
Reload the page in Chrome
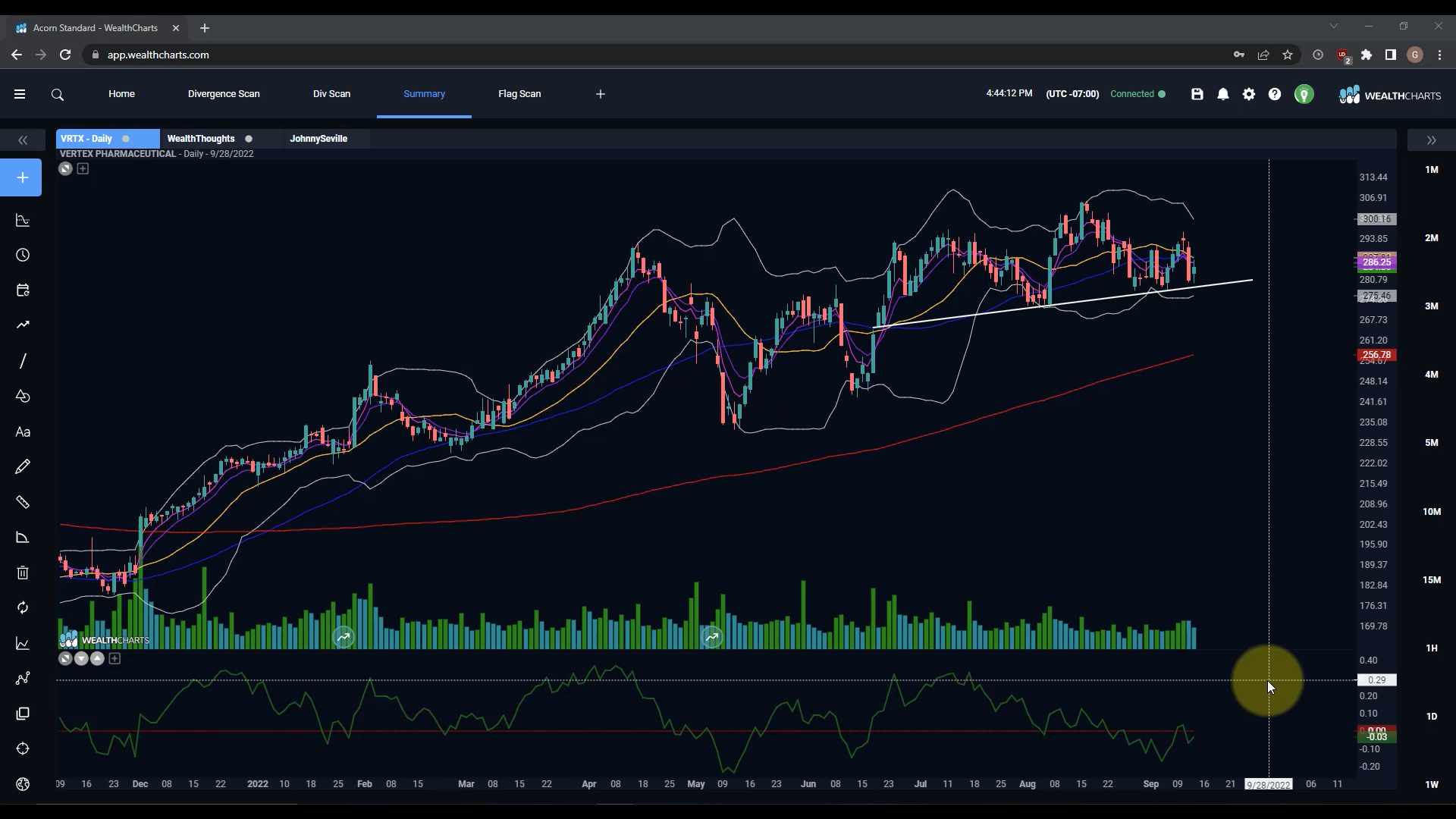pyautogui.click(x=65, y=55)
